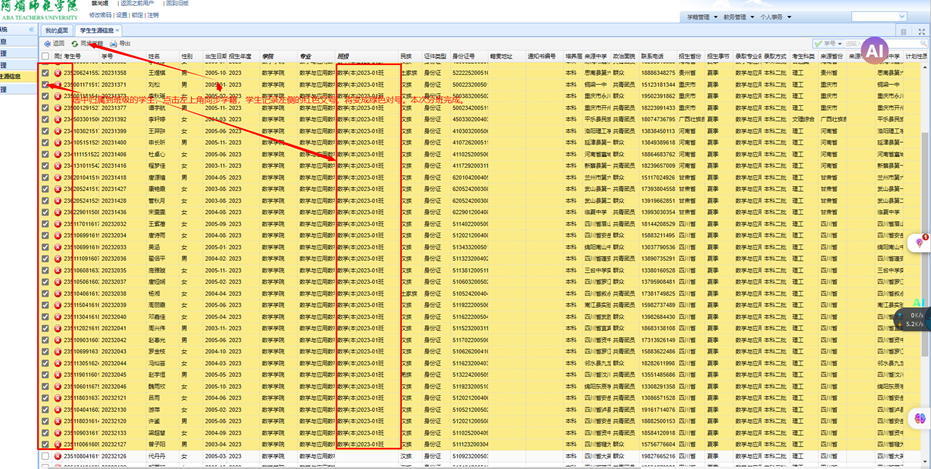Click the 注销 logout link
Viewport: 931px width, 469px height.
pyautogui.click(x=153, y=15)
